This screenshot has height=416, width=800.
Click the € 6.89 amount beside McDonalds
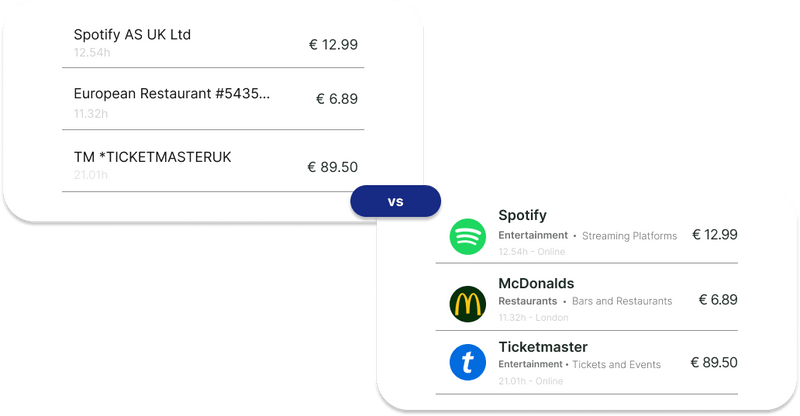[x=717, y=299]
